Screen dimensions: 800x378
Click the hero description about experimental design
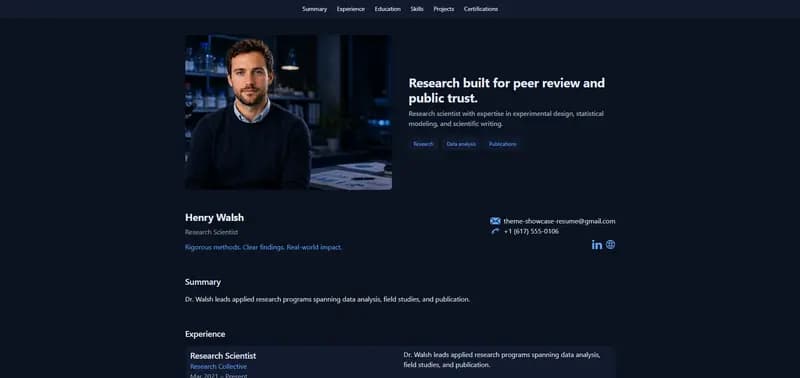(506, 119)
